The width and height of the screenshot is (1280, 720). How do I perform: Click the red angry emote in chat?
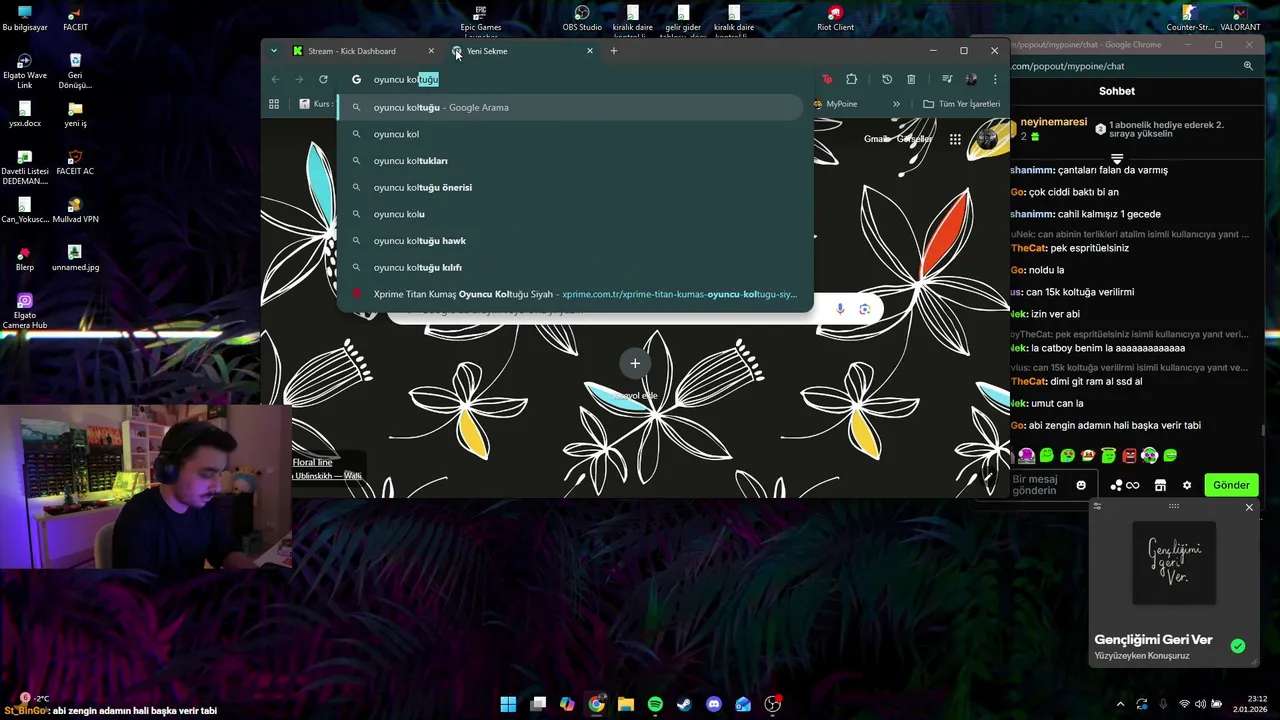(x=1129, y=456)
